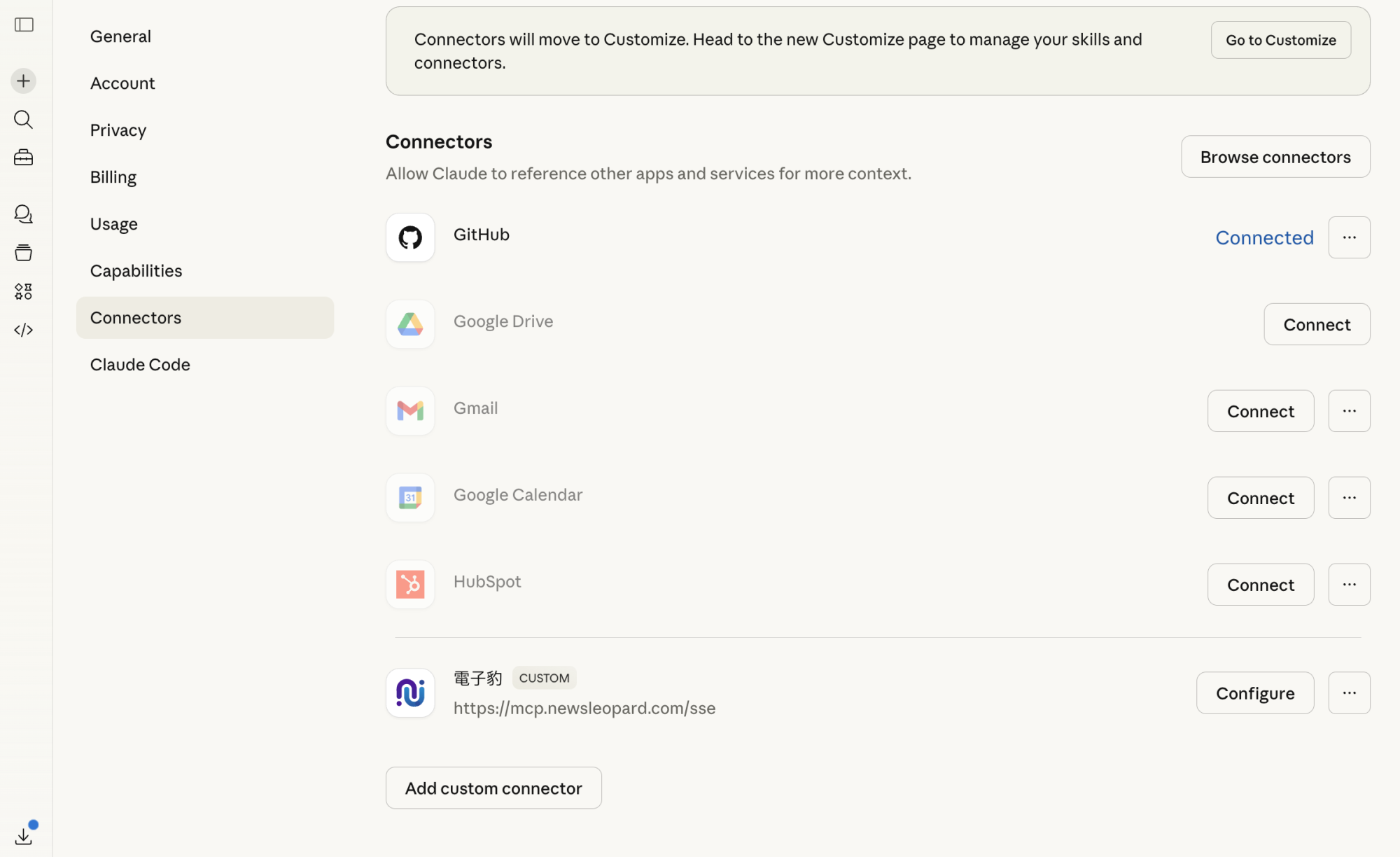Click the download icon with blue dot
The image size is (1400, 857).
tap(24, 836)
